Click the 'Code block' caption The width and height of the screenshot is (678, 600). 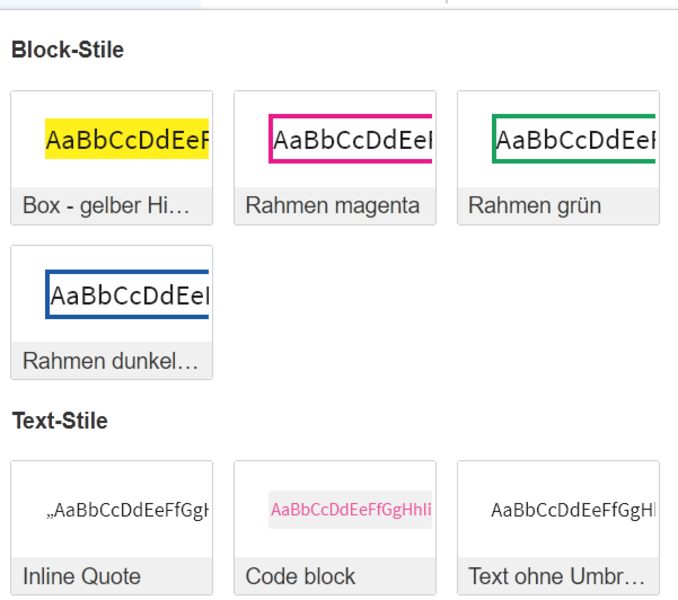301,577
